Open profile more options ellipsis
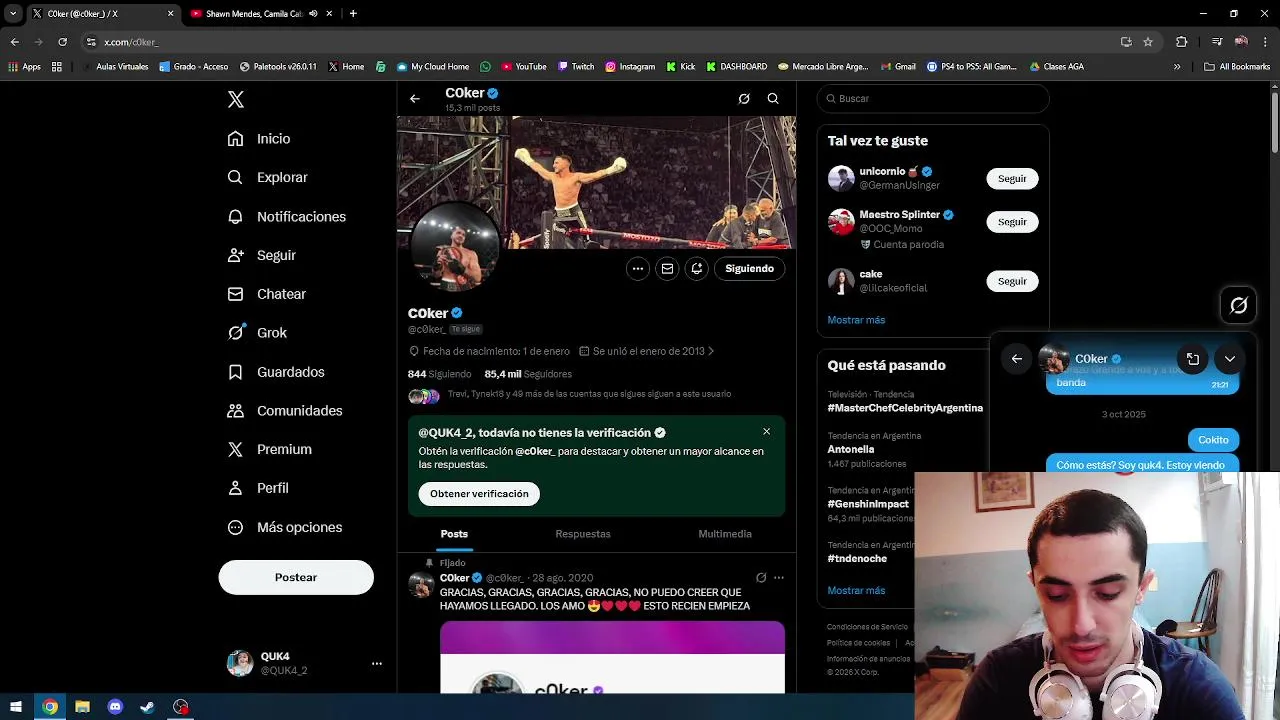 pos(637,268)
